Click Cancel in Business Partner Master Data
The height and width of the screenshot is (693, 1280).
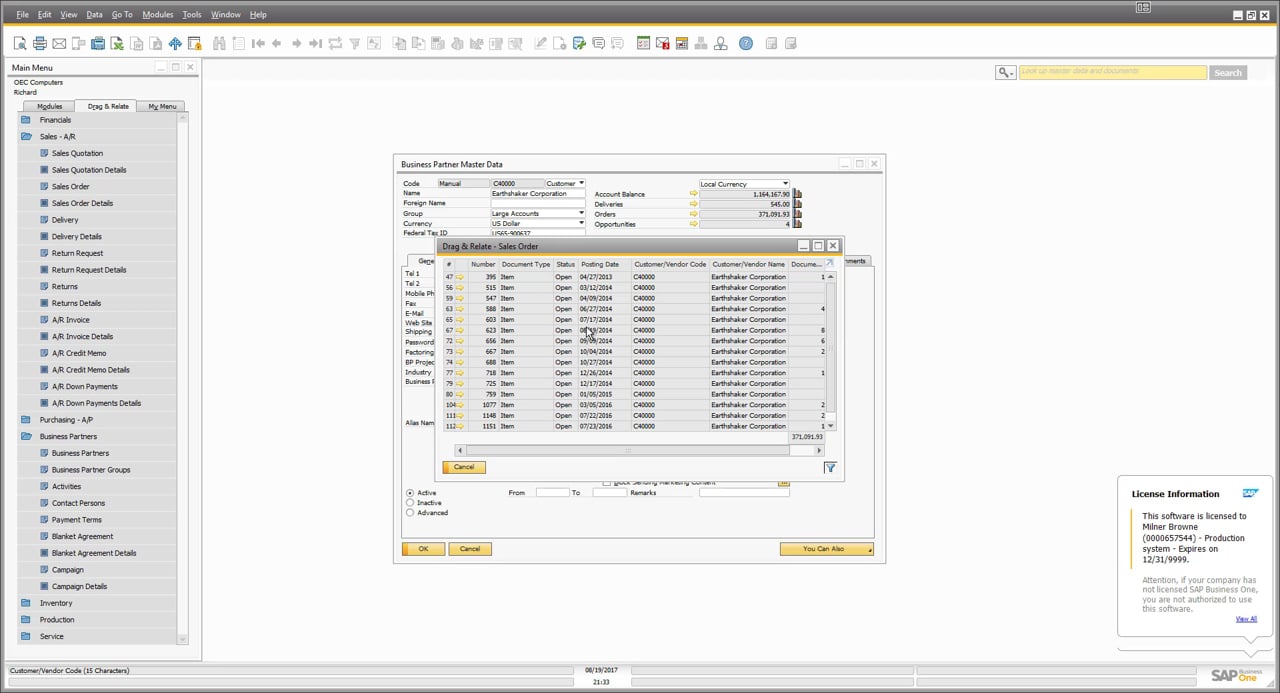(470, 548)
